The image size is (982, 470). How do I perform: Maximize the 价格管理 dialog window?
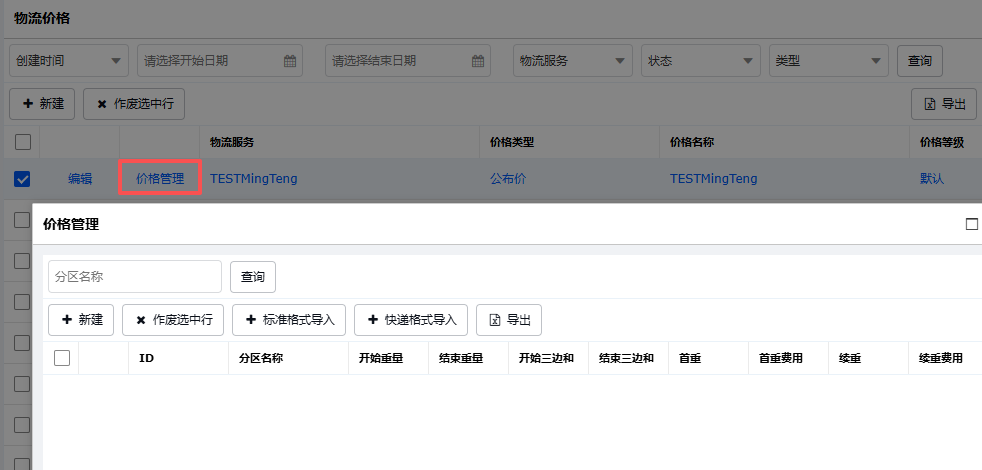971,224
